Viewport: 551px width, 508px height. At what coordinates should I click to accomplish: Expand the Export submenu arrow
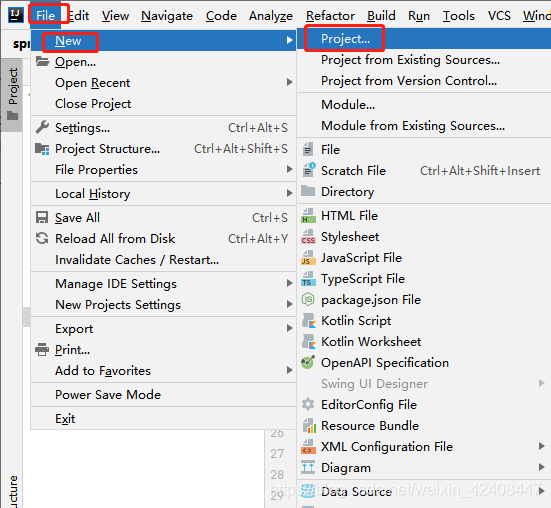click(289, 328)
